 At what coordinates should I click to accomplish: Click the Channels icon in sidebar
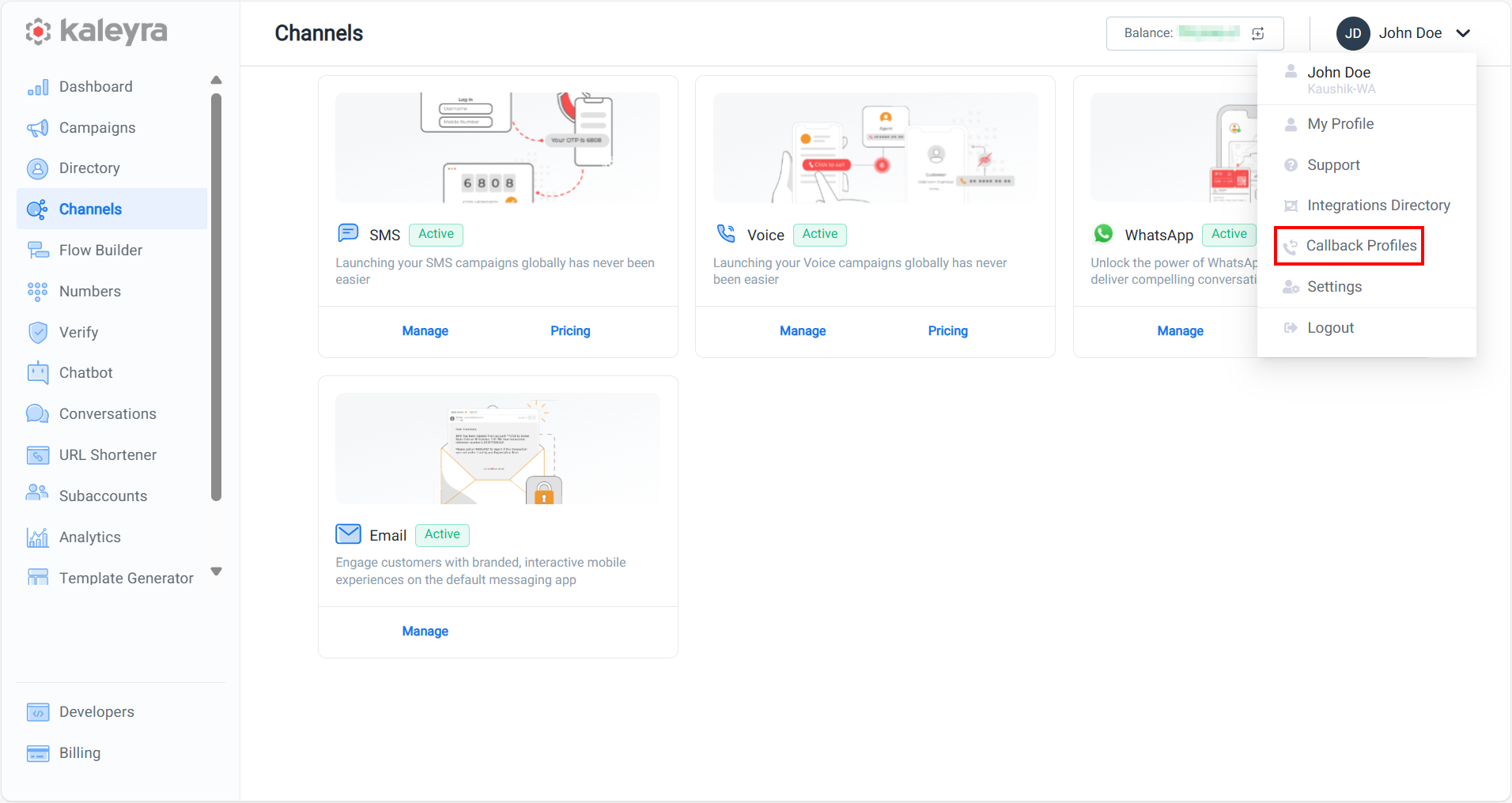pyautogui.click(x=38, y=209)
